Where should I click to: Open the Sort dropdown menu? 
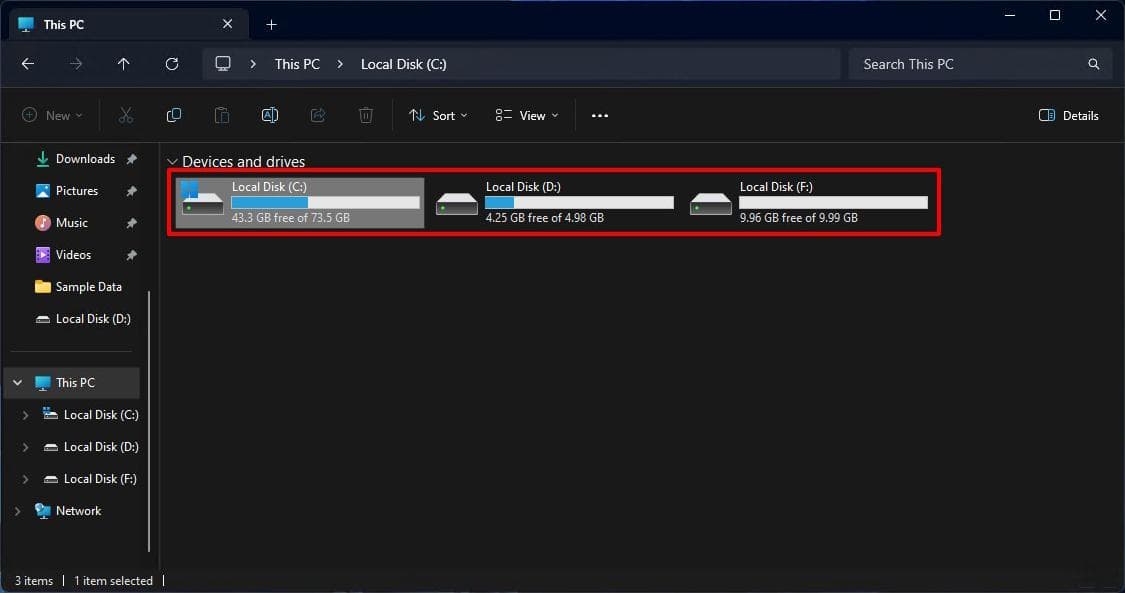(x=438, y=115)
